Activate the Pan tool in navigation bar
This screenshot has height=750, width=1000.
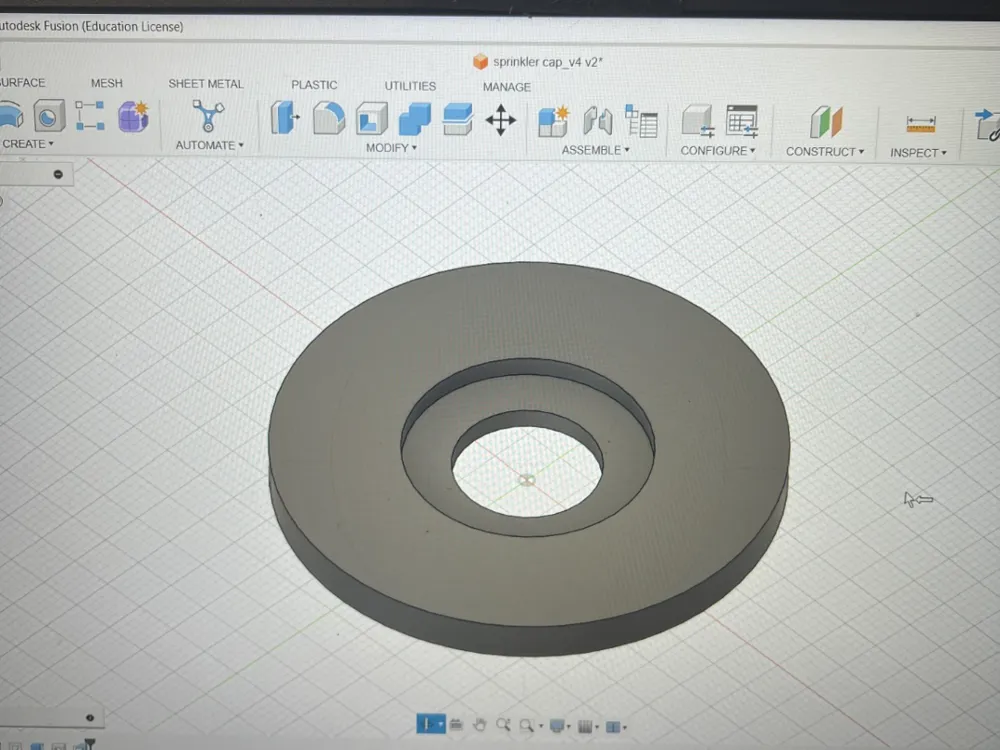(x=480, y=725)
